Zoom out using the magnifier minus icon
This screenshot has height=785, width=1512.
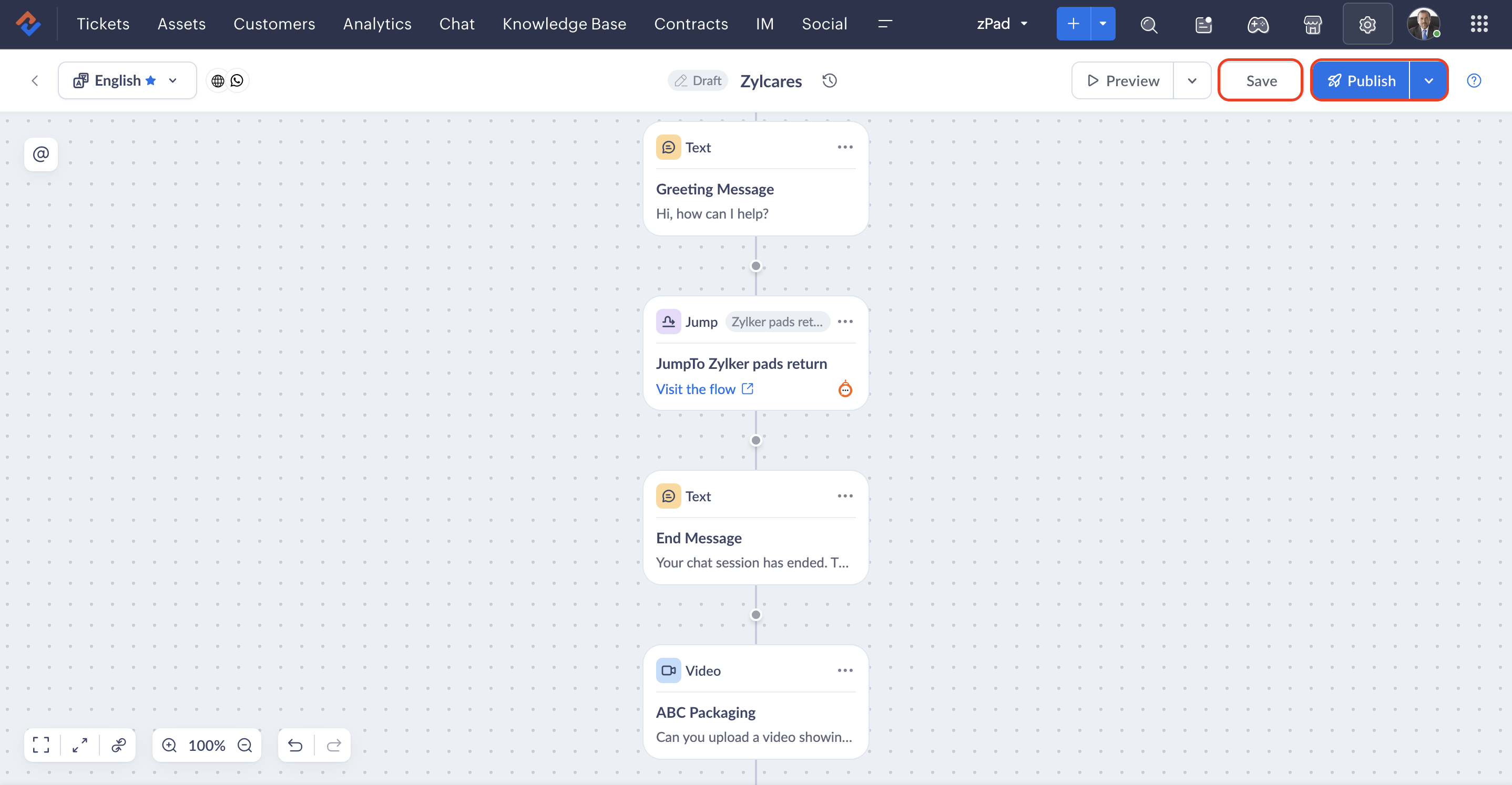(245, 745)
